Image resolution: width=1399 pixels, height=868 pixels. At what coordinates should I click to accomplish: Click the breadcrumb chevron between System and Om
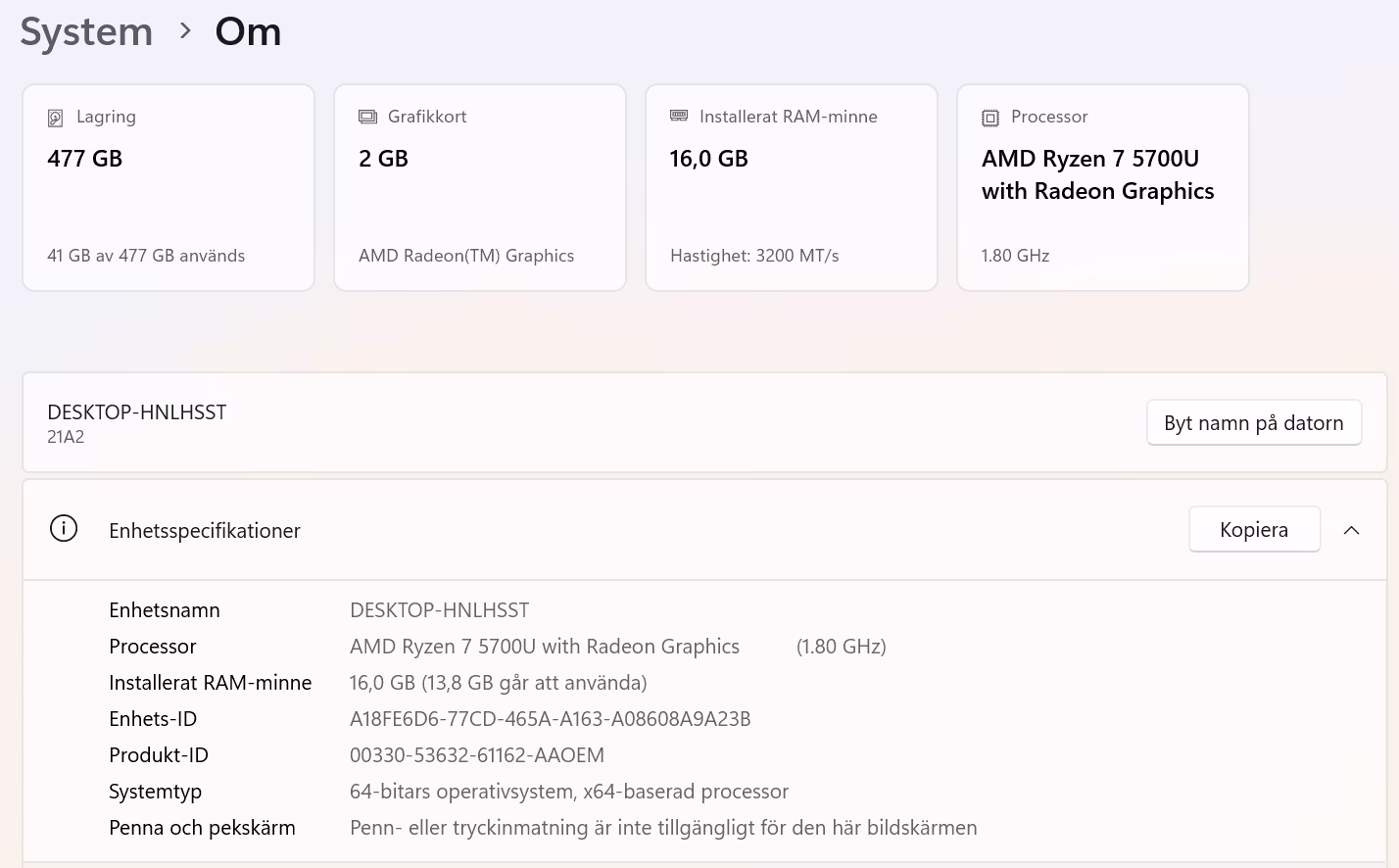[x=185, y=31]
